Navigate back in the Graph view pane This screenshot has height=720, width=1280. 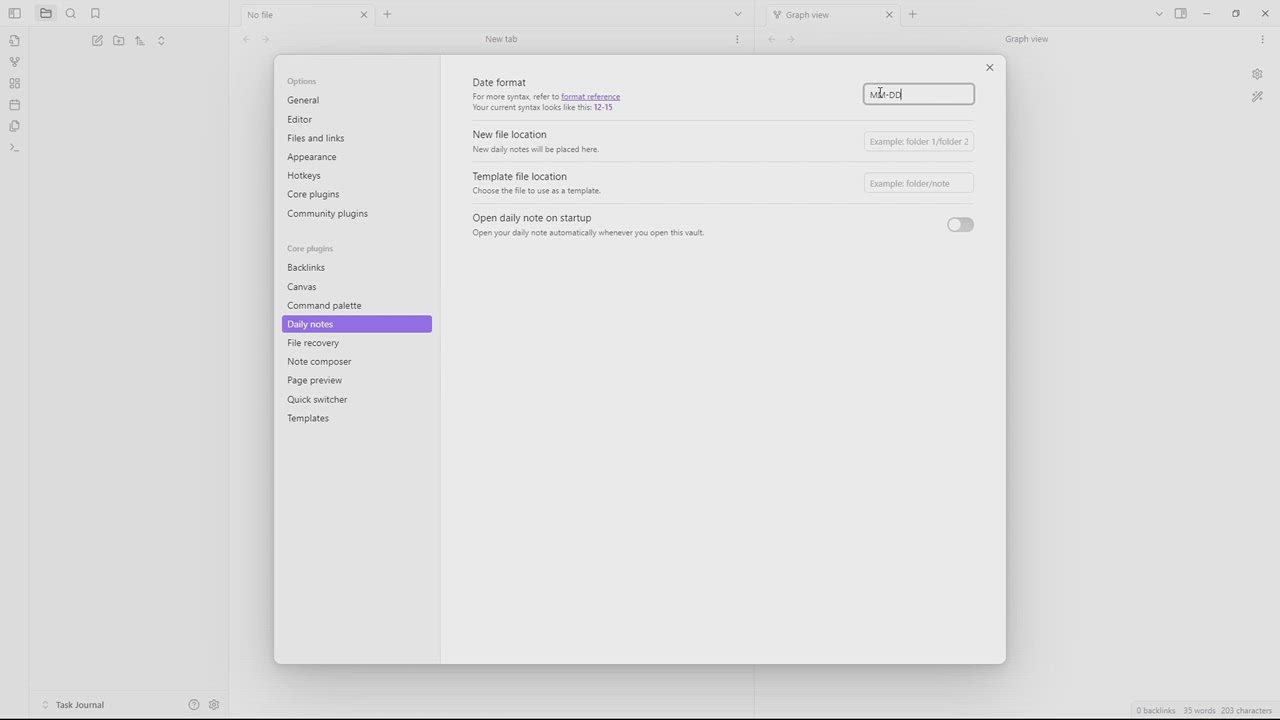(x=772, y=39)
